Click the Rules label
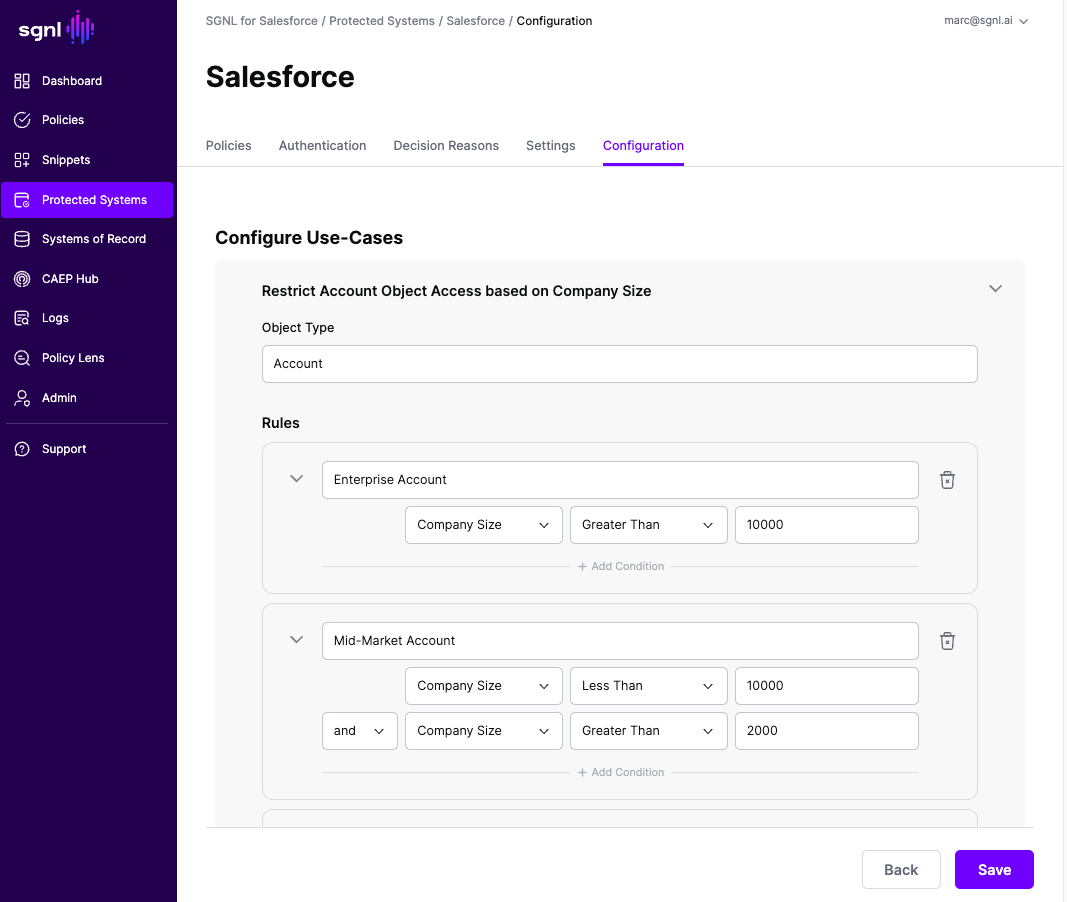This screenshot has width=1067, height=902. 280,423
